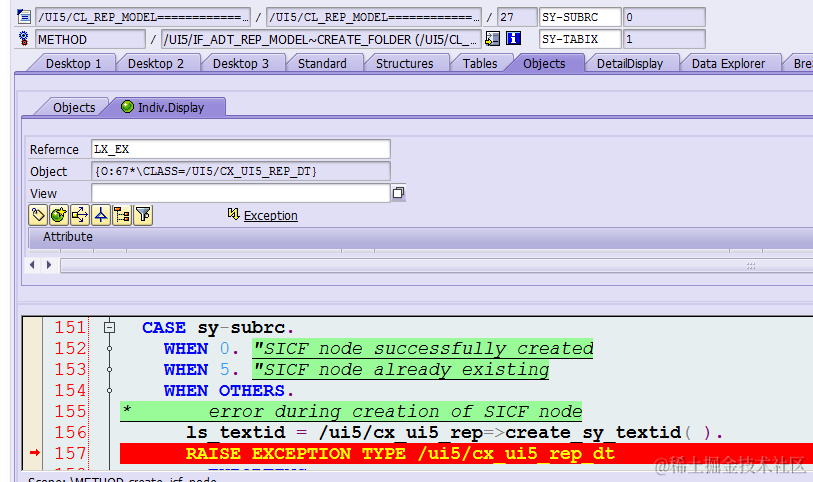Screen dimensions: 813x482
Task: Open the Structures tab
Action: pos(404,64)
